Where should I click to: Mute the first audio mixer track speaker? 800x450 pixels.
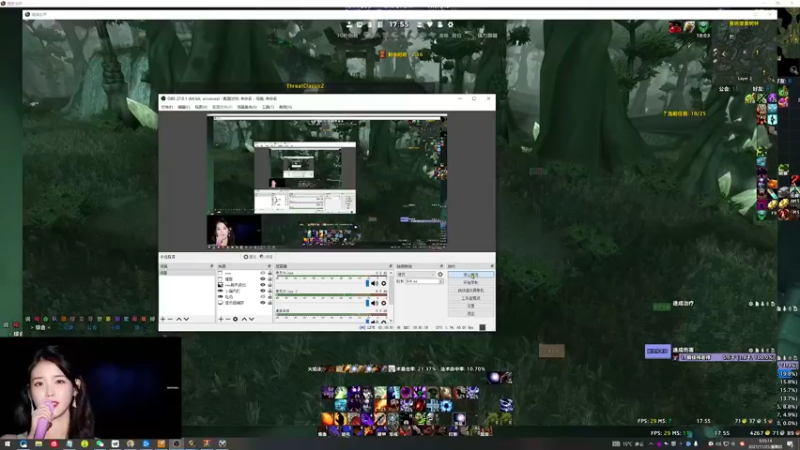pos(374,284)
